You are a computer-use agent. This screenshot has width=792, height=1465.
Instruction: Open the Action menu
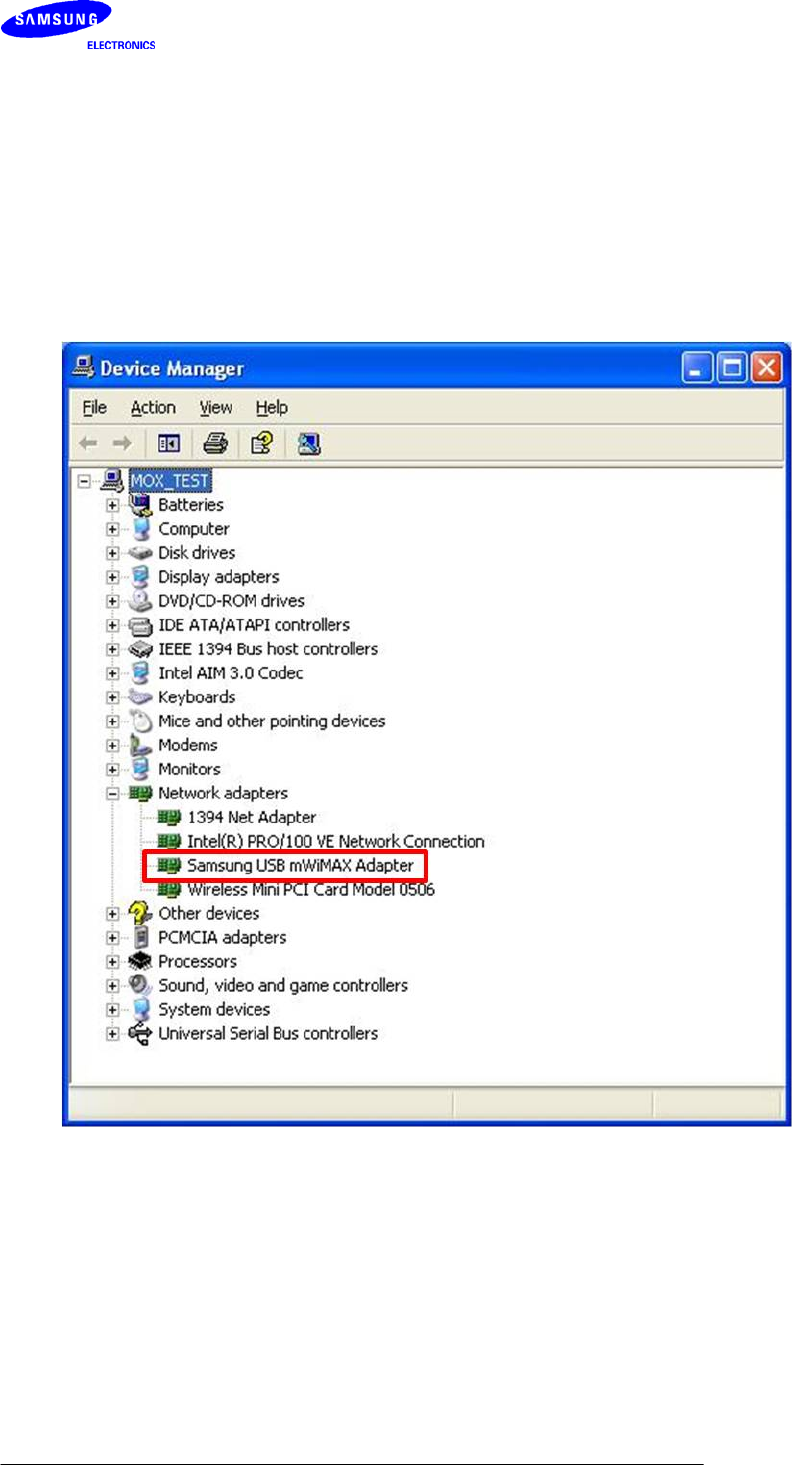click(x=153, y=407)
